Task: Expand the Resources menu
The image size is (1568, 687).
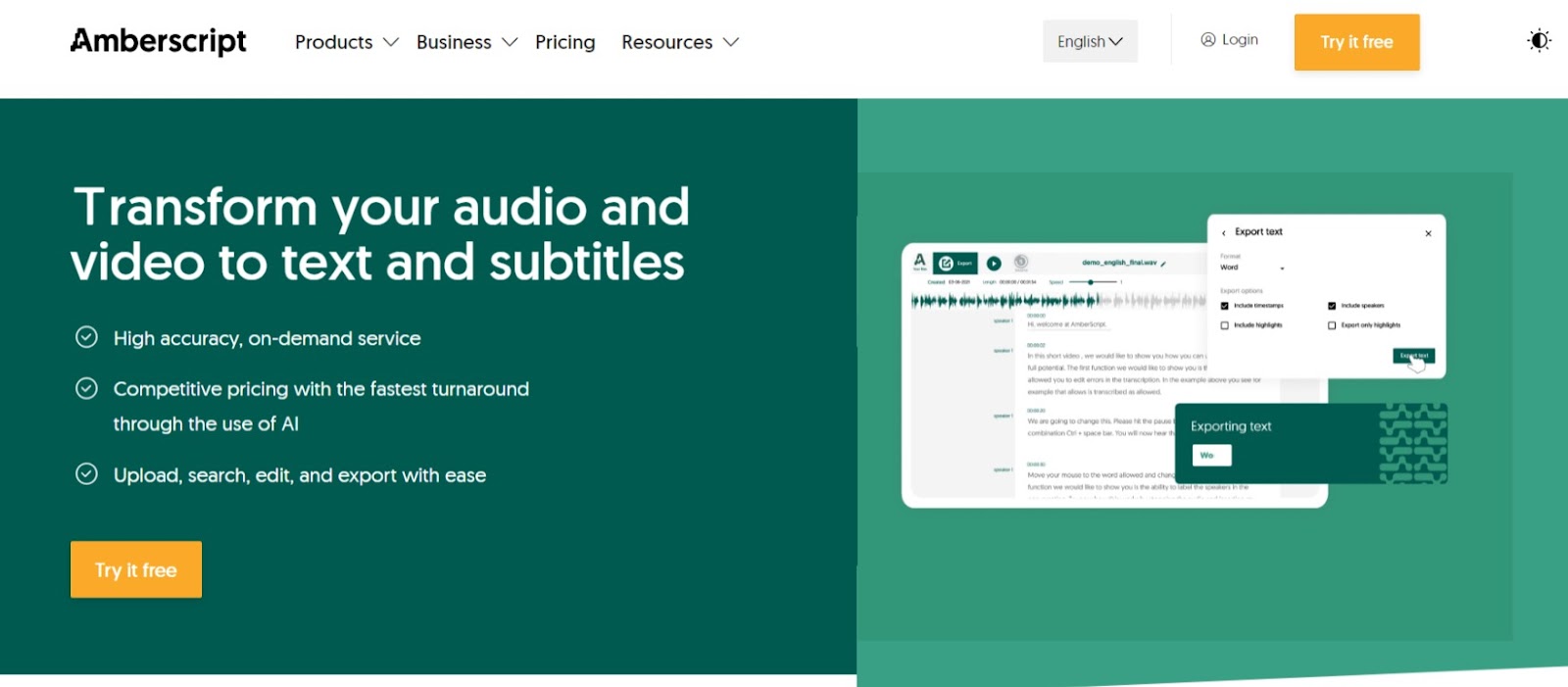Action: point(680,42)
